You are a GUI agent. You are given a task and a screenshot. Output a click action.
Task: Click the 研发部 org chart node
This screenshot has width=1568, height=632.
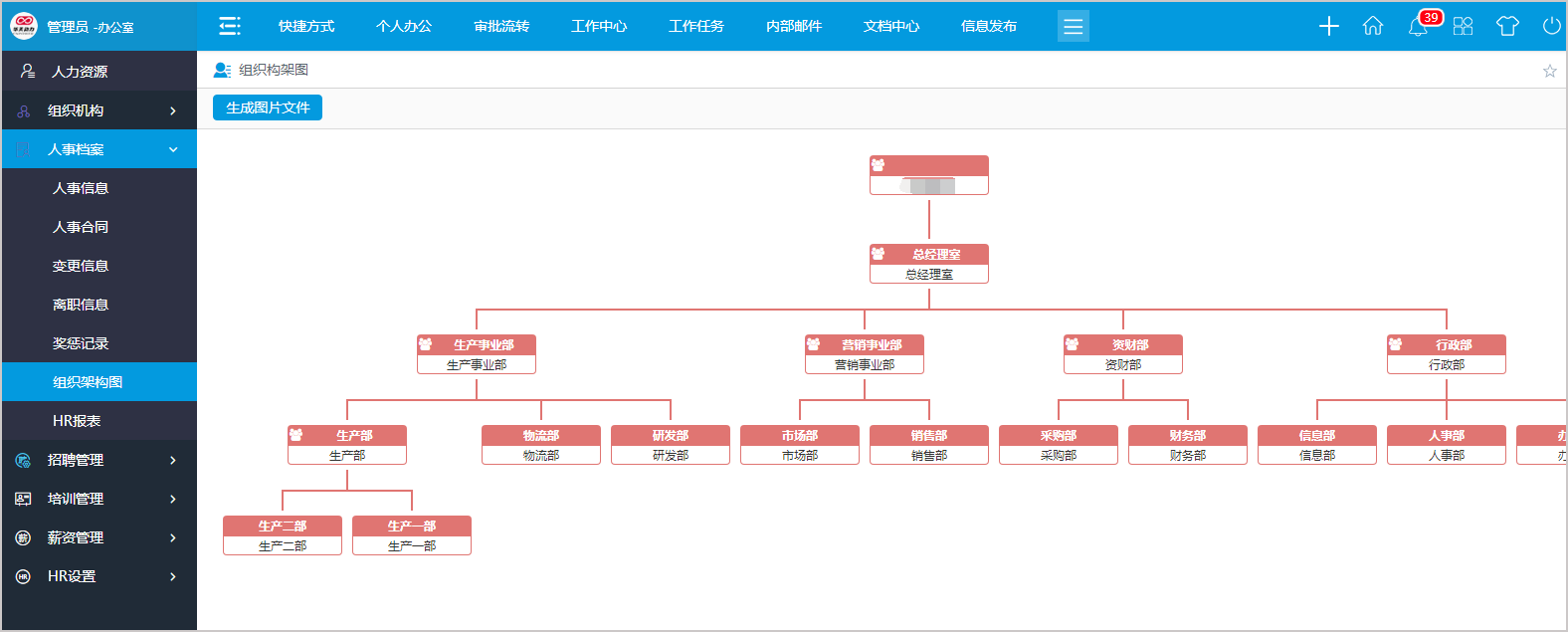click(670, 445)
